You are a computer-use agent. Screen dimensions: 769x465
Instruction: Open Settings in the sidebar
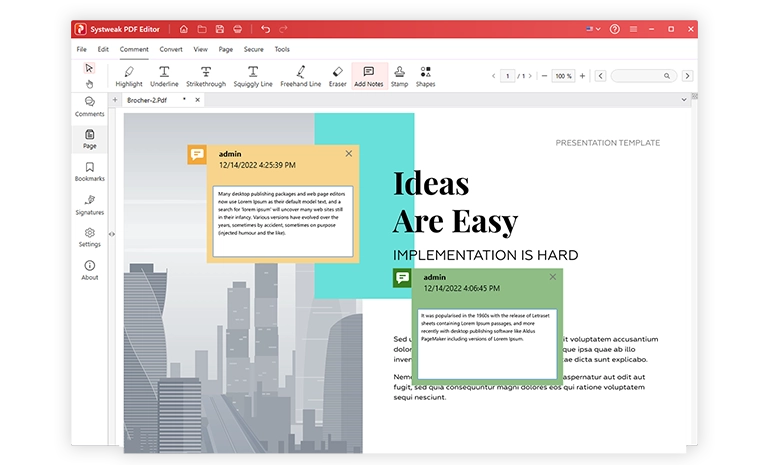coord(89,237)
